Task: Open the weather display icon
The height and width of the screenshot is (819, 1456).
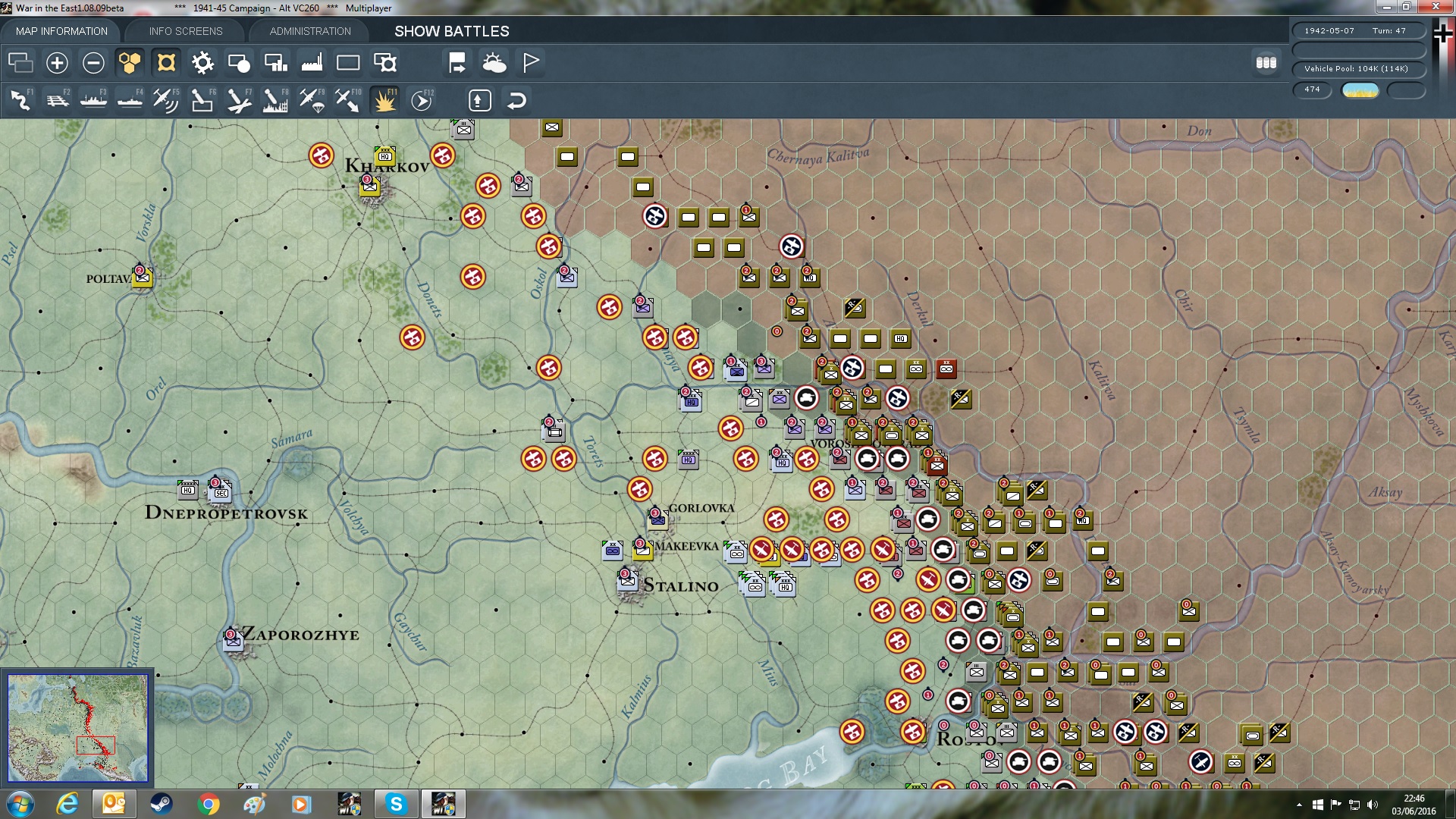Action: 494,63
